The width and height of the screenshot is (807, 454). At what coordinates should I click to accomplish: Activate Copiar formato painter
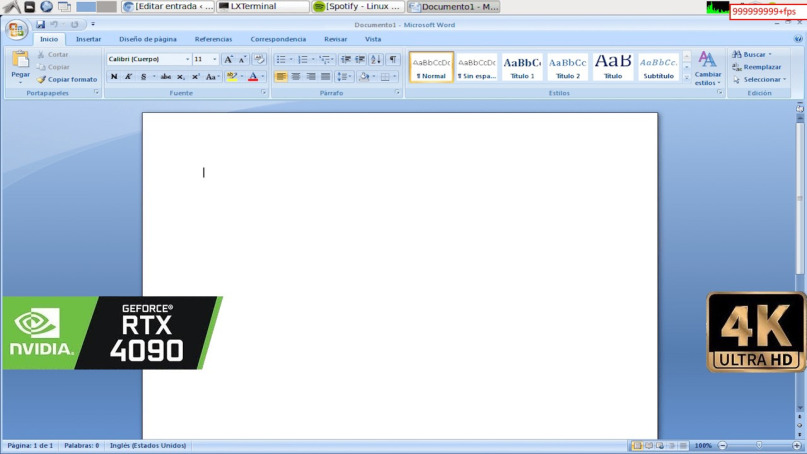click(x=67, y=79)
